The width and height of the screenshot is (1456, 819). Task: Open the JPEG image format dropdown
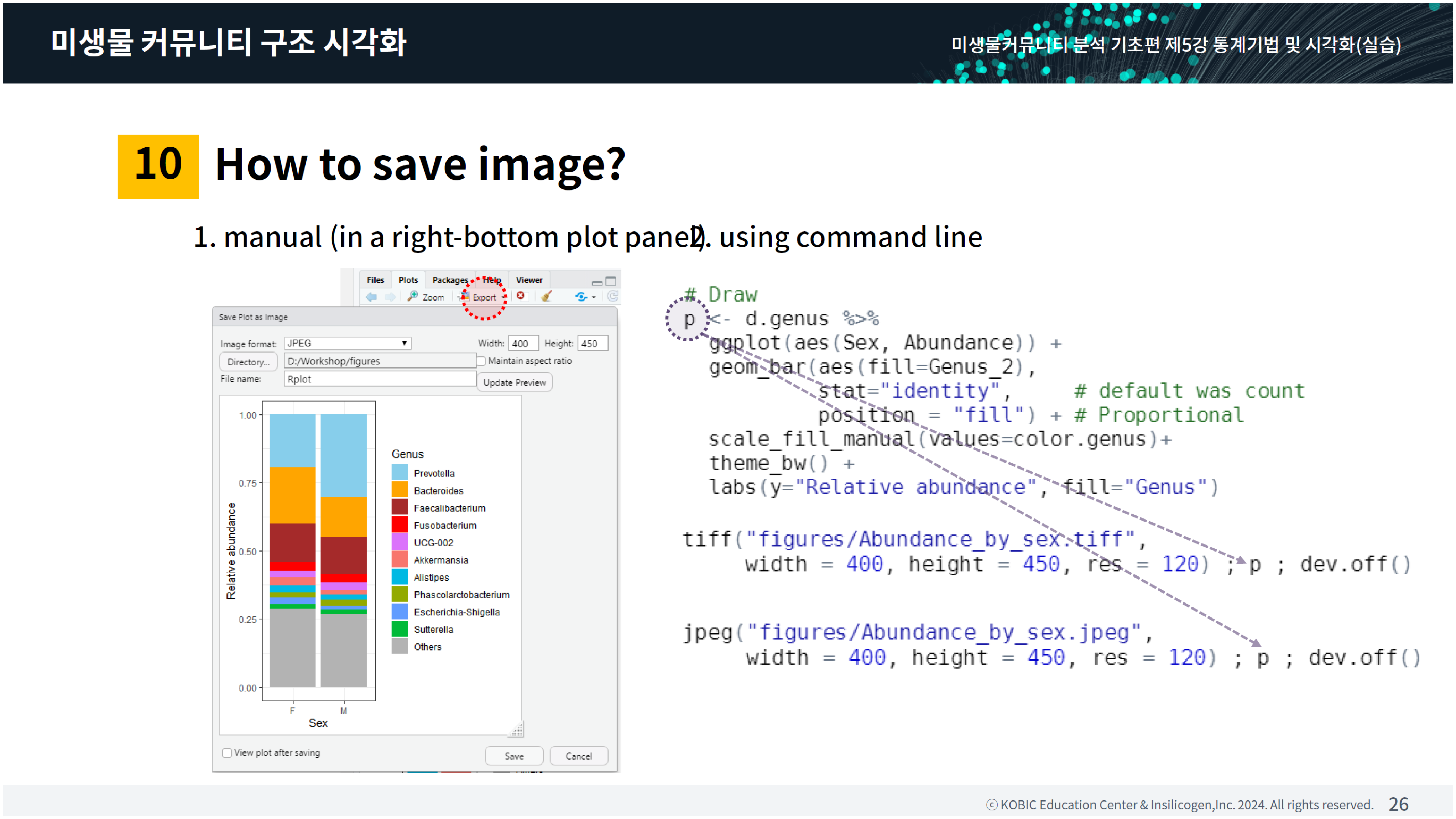pyautogui.click(x=347, y=343)
